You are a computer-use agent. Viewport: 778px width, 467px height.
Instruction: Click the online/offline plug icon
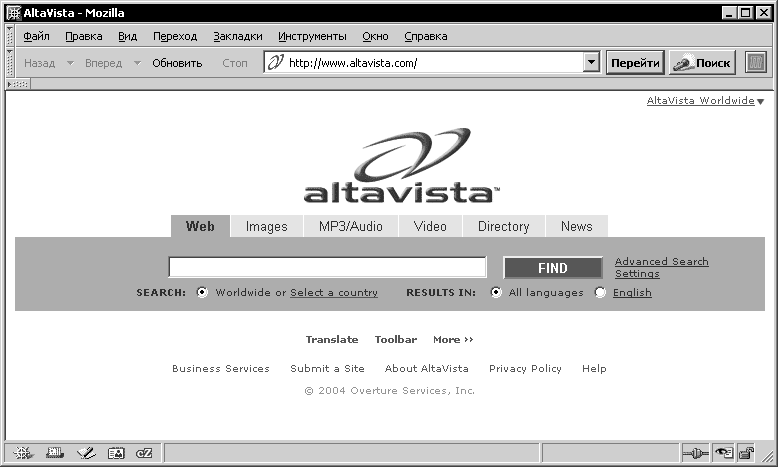coord(696,453)
